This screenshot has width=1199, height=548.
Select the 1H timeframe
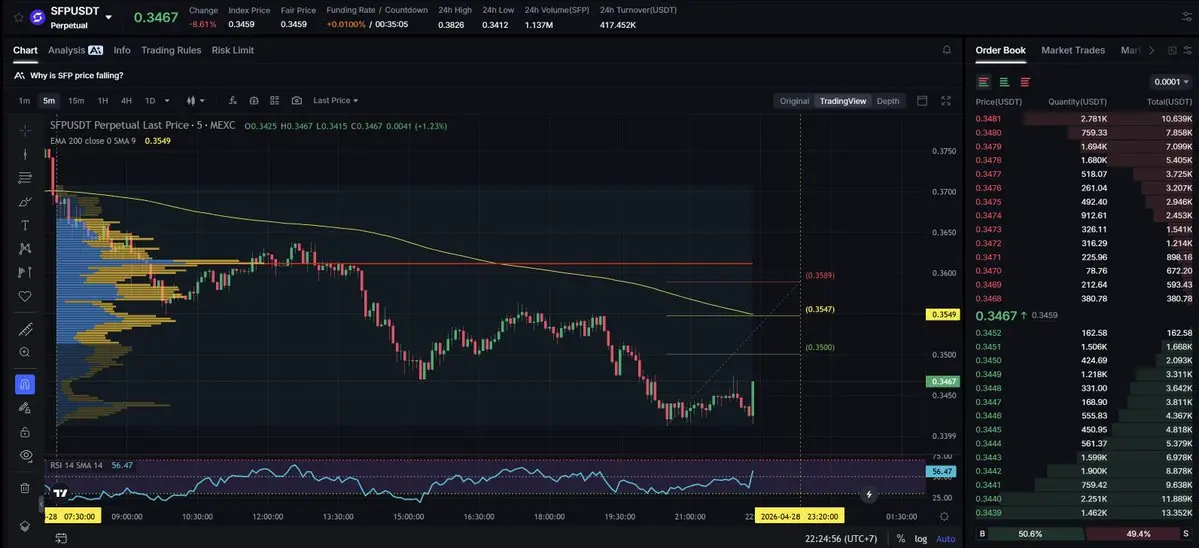tap(102, 100)
